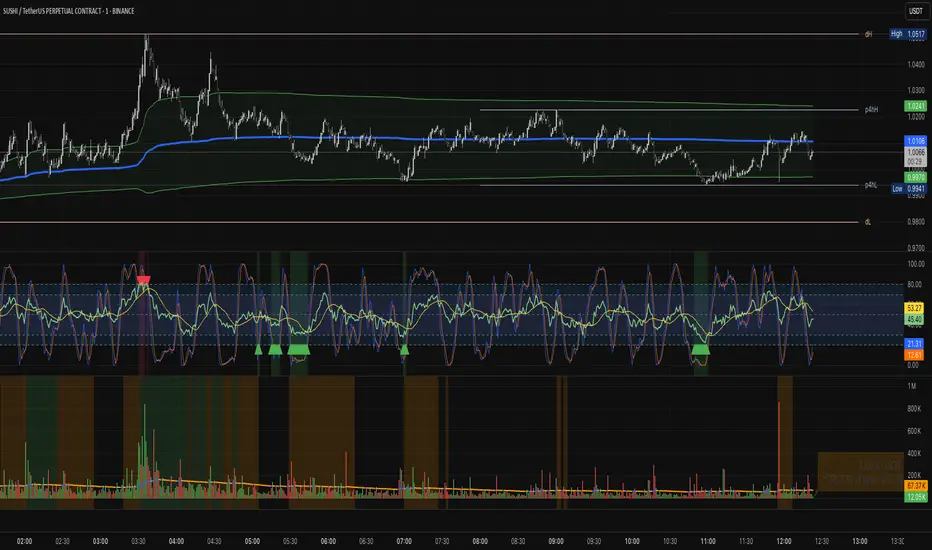Click the wide green buy marker near 11:00

coord(700,349)
